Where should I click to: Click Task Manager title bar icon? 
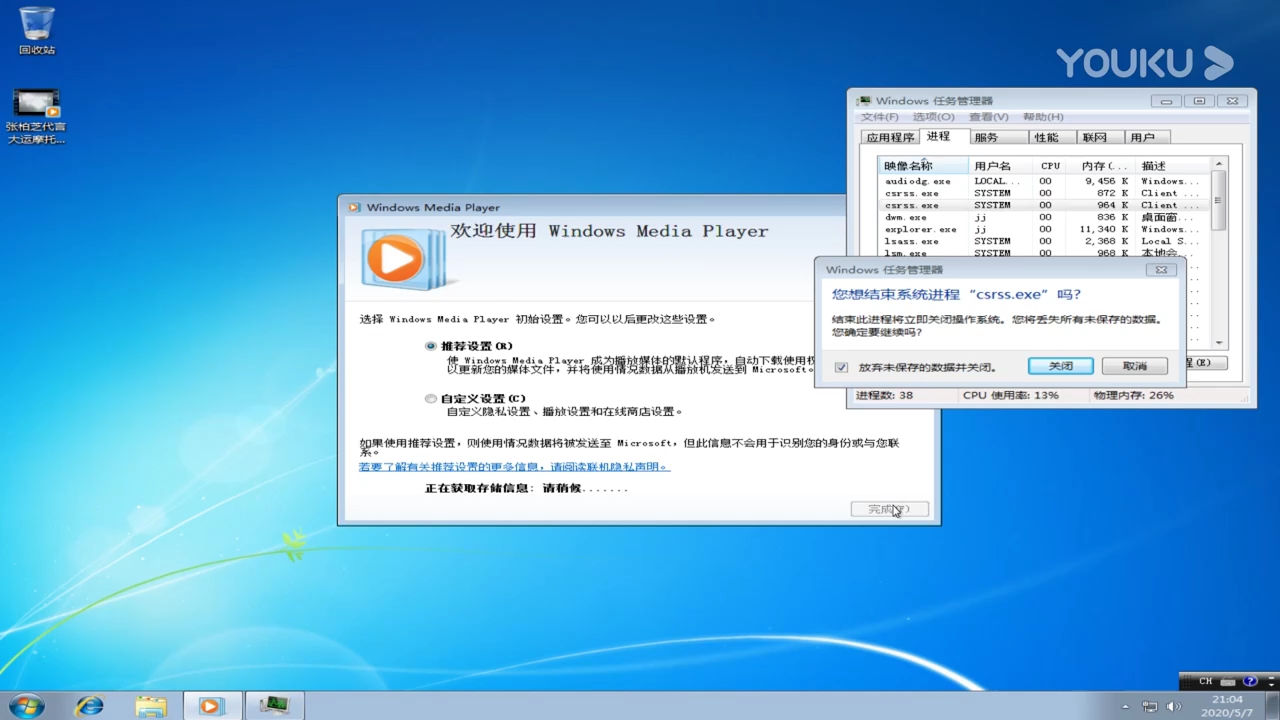pyautogui.click(x=864, y=100)
